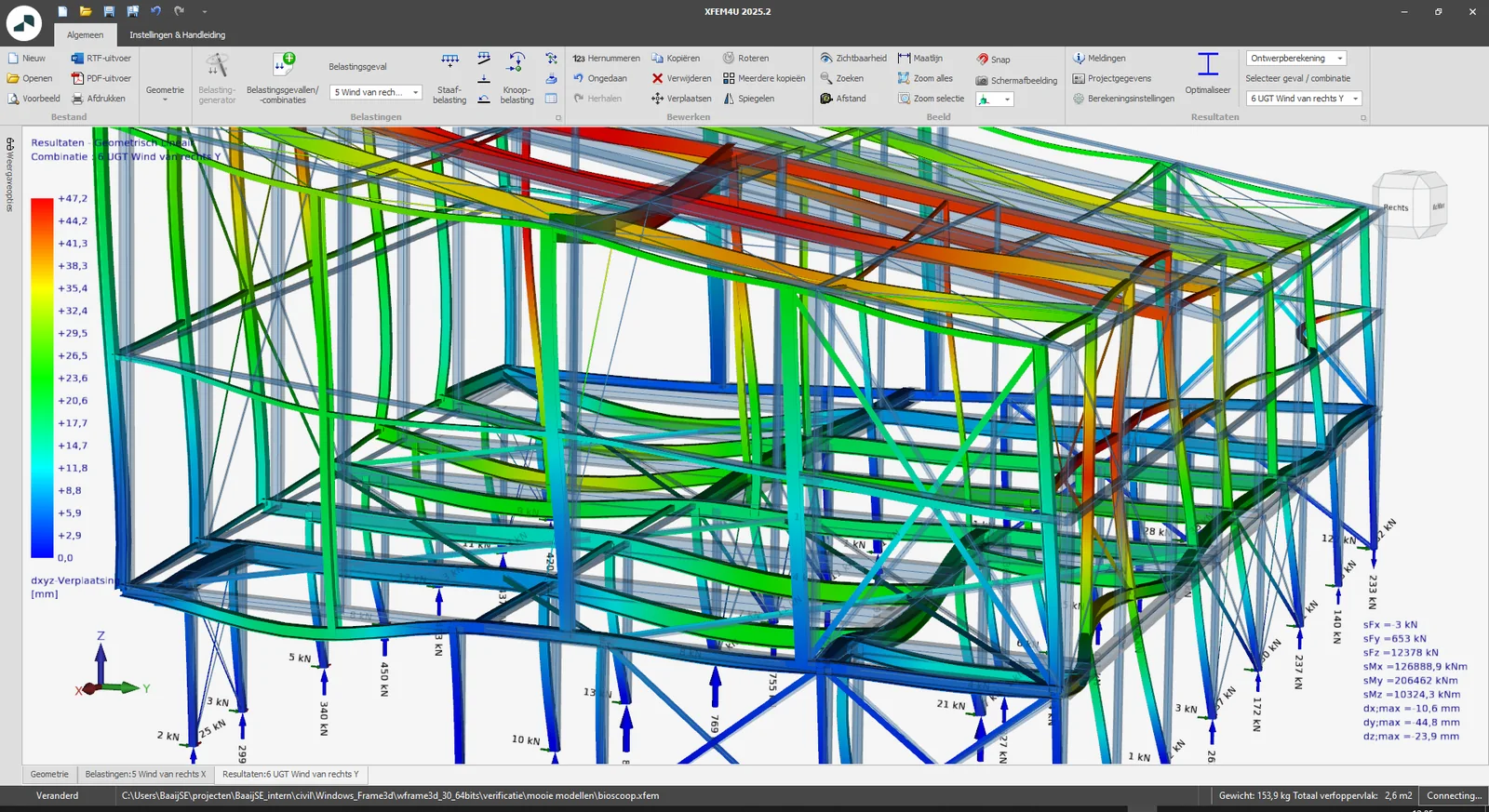The image size is (1489, 812).
Task: Open '6 UGT Wind van rechts Y' combo
Action: [1304, 99]
